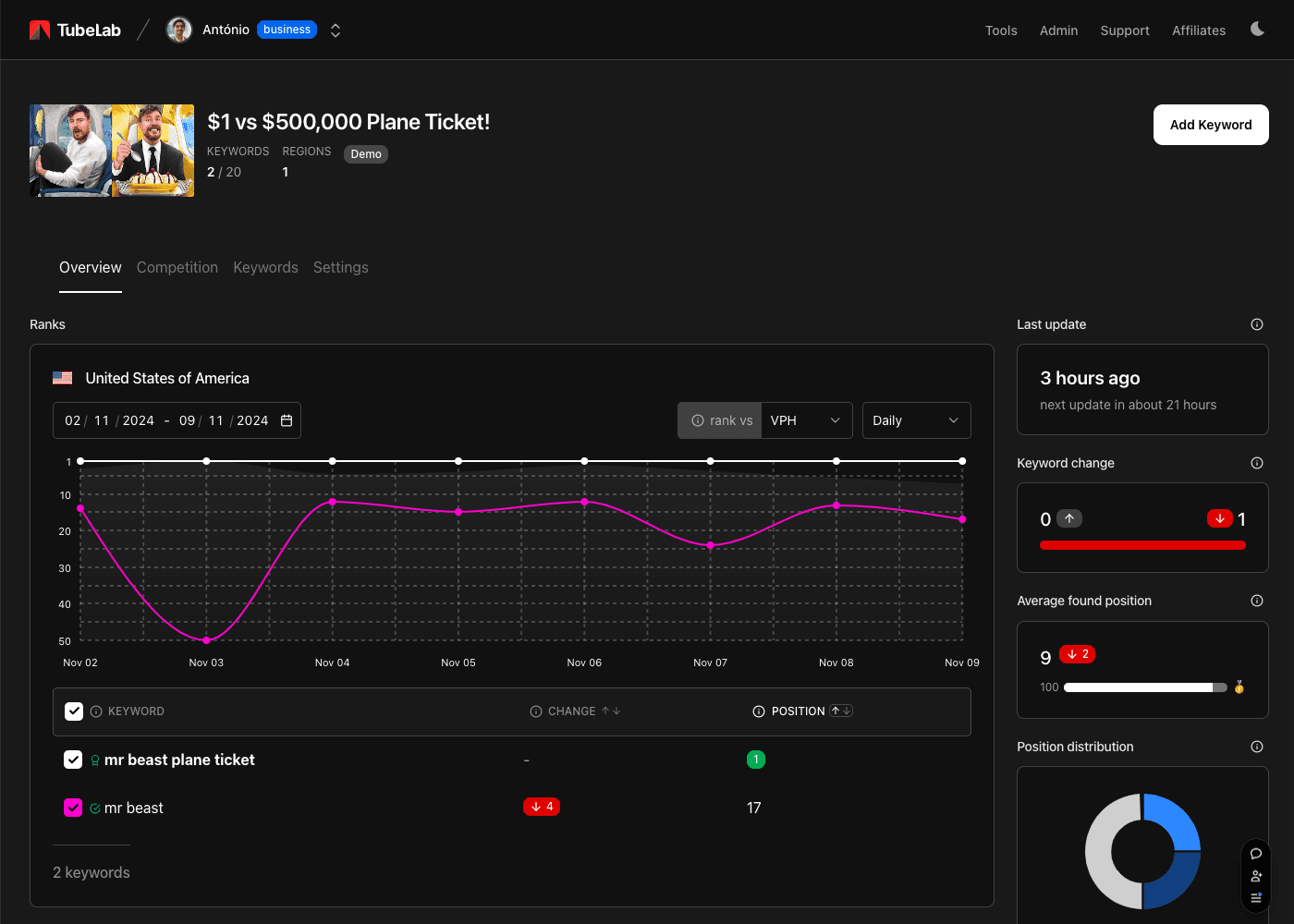Screen dimensions: 1294x924
Task: Click the pink chart point at Nov 07
Action: 710,545
